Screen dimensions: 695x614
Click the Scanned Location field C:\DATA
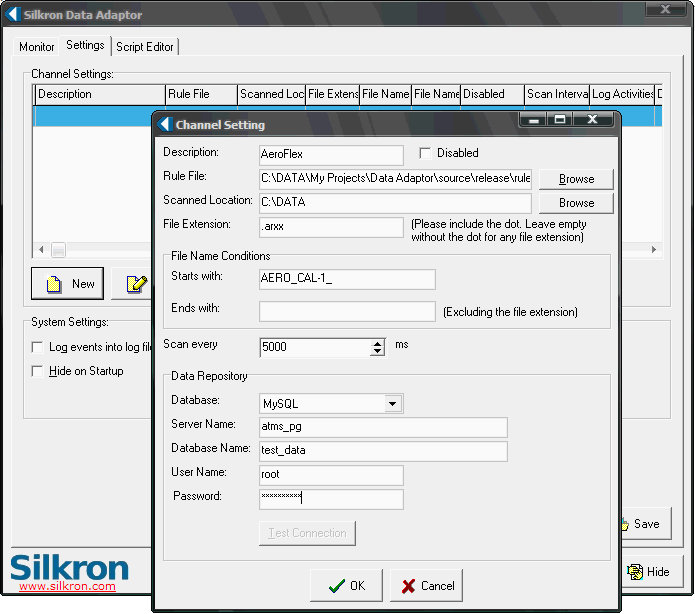(395, 203)
